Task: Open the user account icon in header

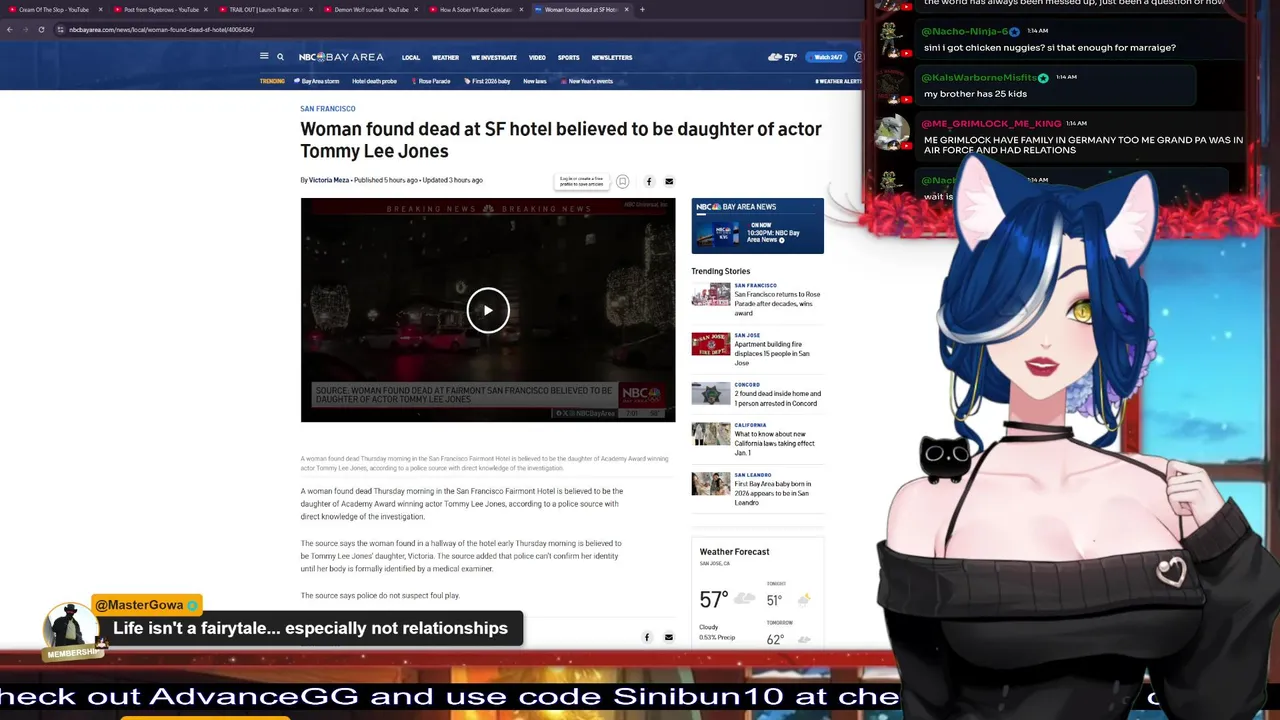Action: tap(858, 57)
